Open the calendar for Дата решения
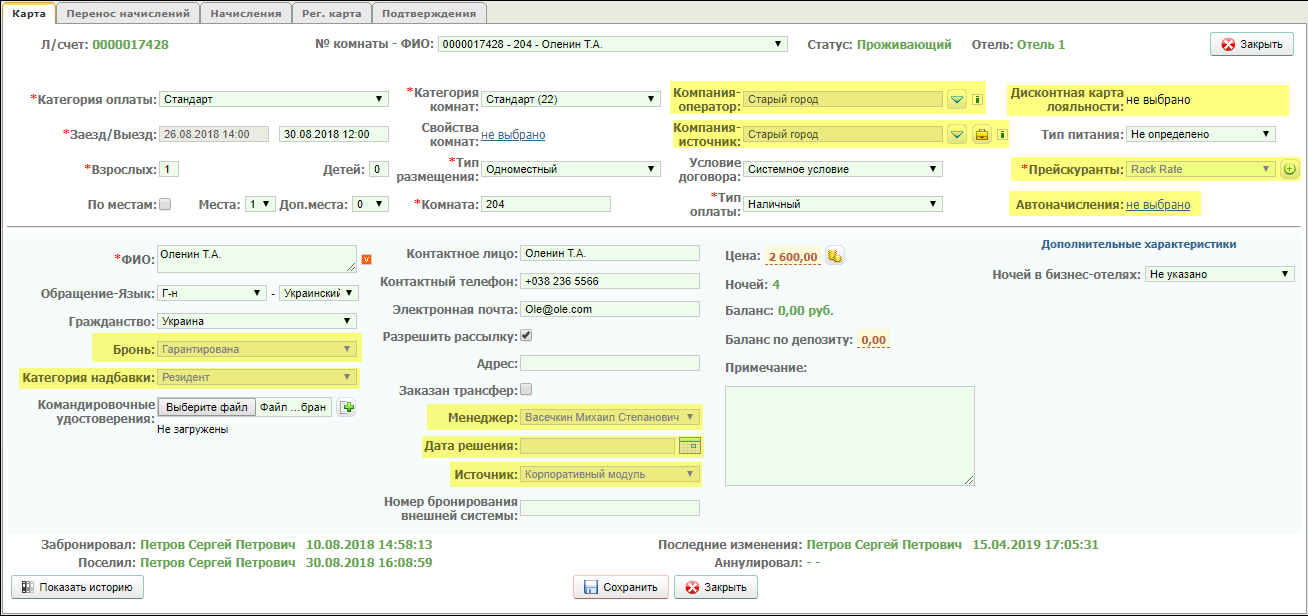Viewport: 1308px width, 616px height. (689, 446)
